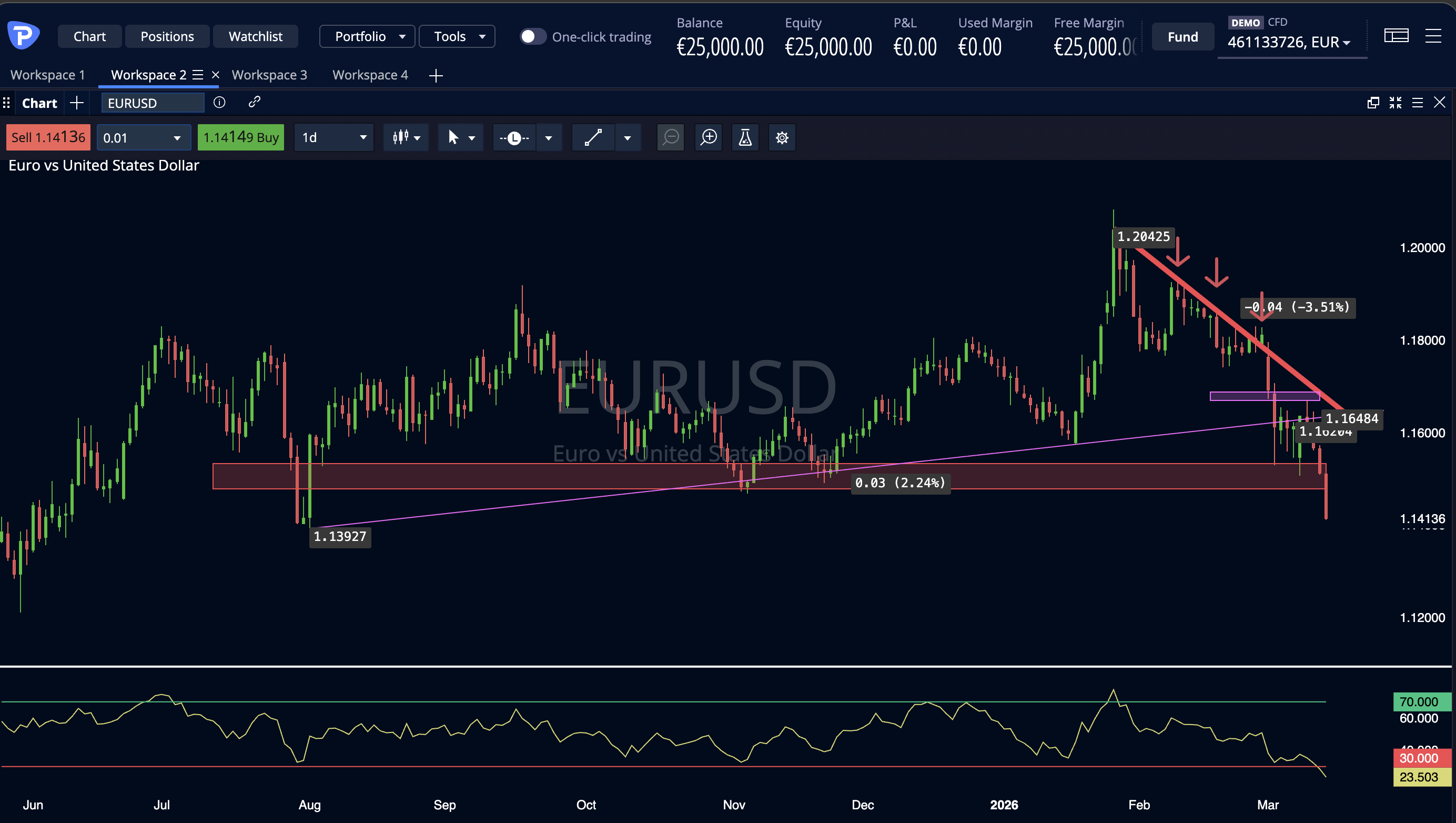1456x823 pixels.
Task: Select the zoom-in magnifier tool
Action: [x=708, y=137]
